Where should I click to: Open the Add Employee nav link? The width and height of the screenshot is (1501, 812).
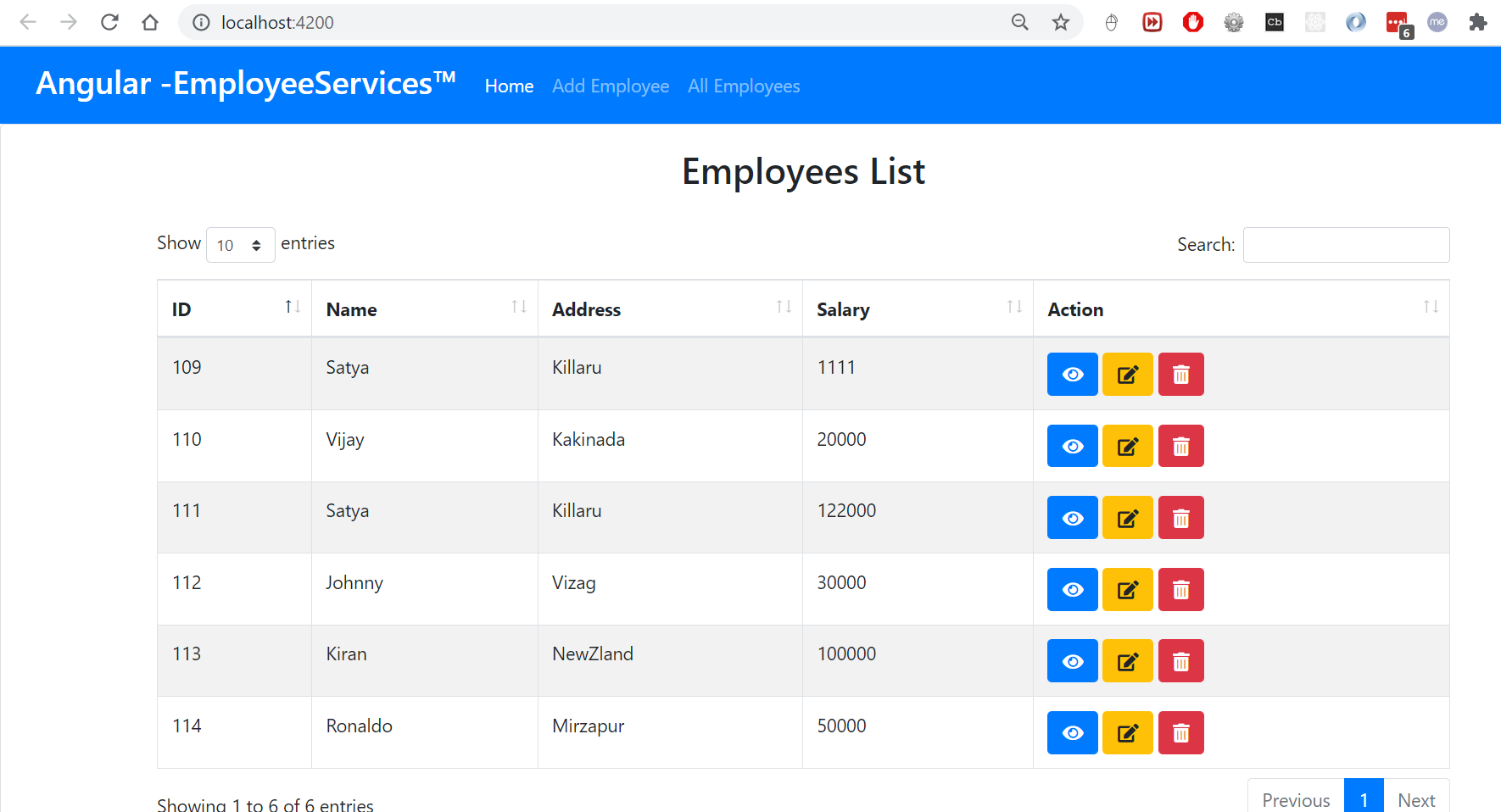click(x=611, y=86)
